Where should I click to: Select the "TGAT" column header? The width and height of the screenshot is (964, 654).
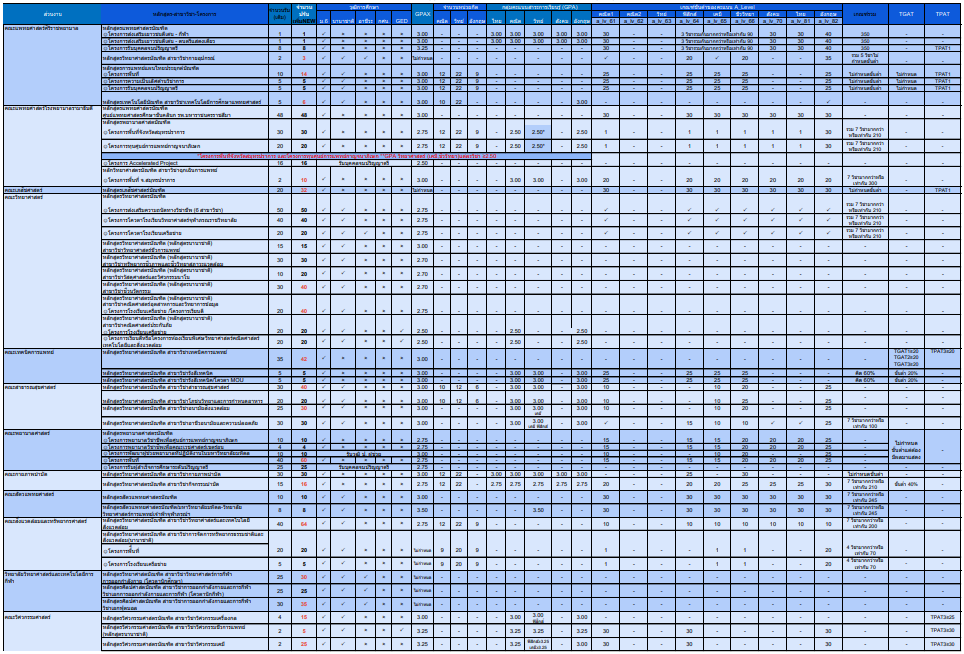click(x=906, y=13)
